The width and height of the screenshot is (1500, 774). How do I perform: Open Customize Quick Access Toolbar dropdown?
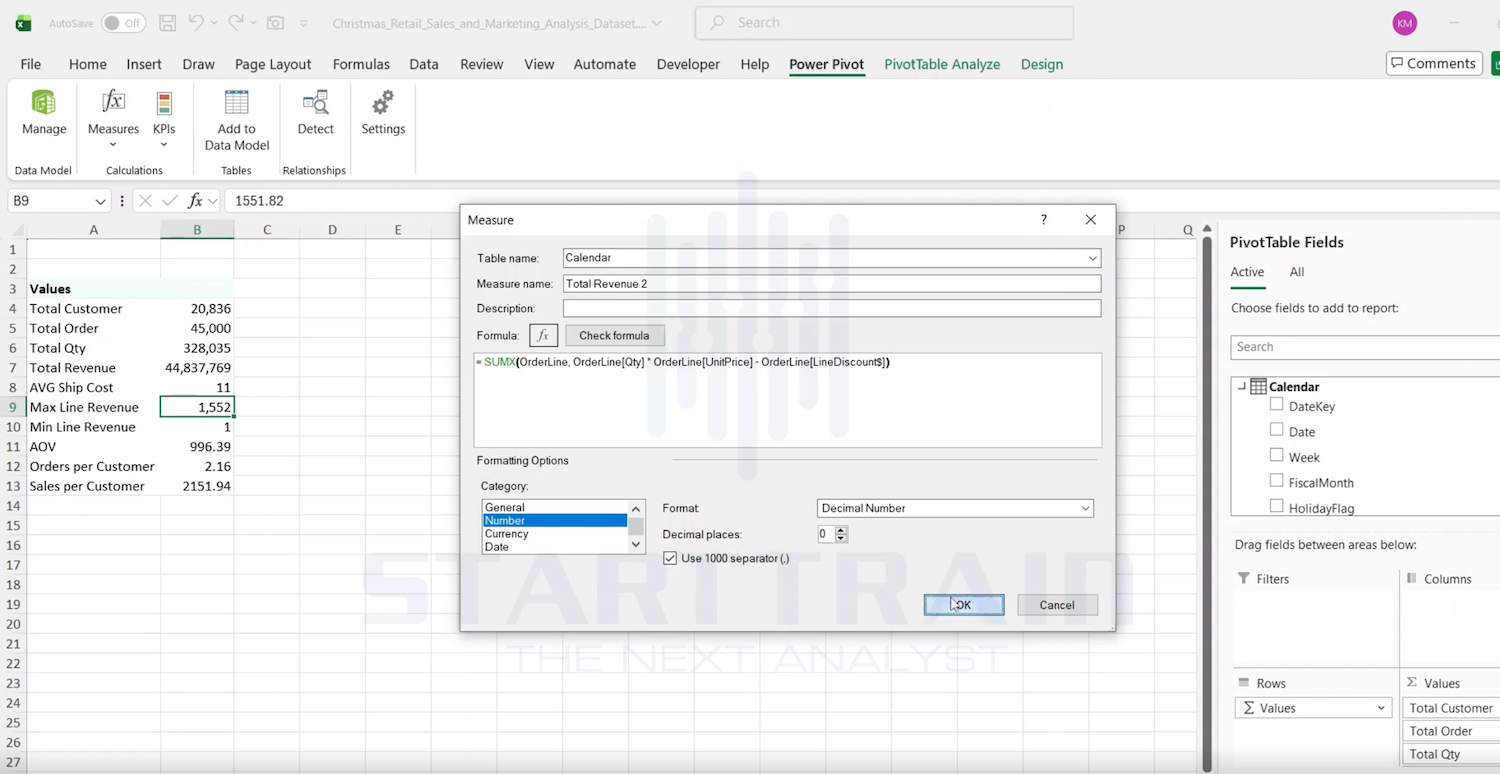coord(304,23)
